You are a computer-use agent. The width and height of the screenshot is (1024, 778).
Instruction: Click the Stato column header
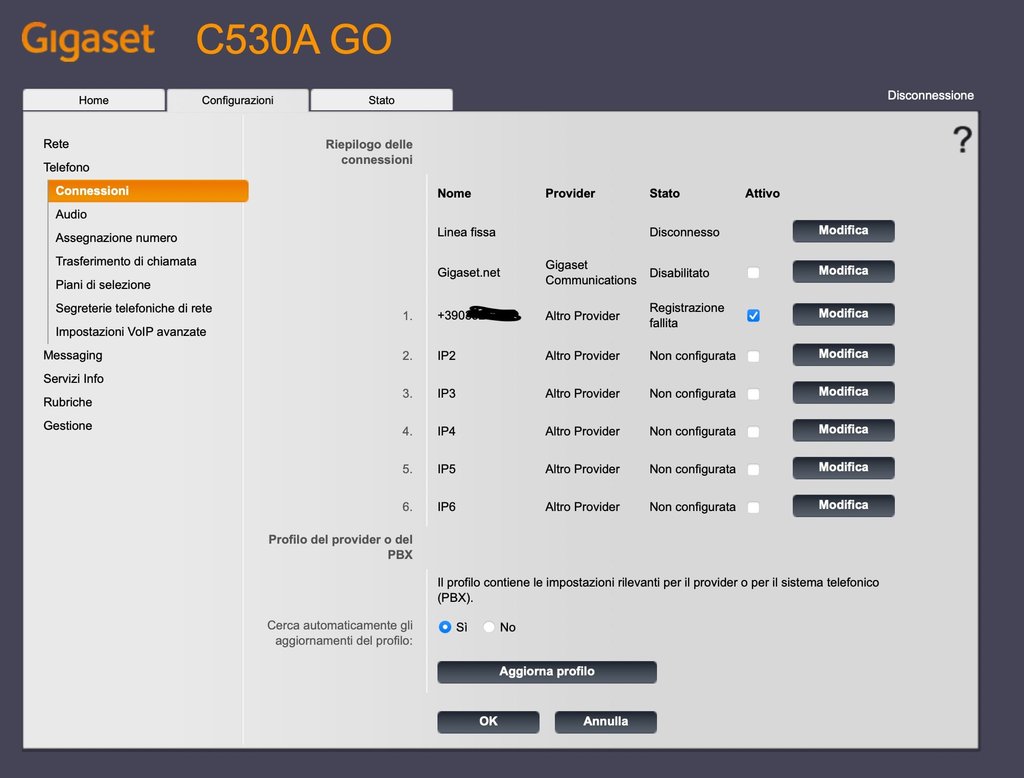point(665,193)
